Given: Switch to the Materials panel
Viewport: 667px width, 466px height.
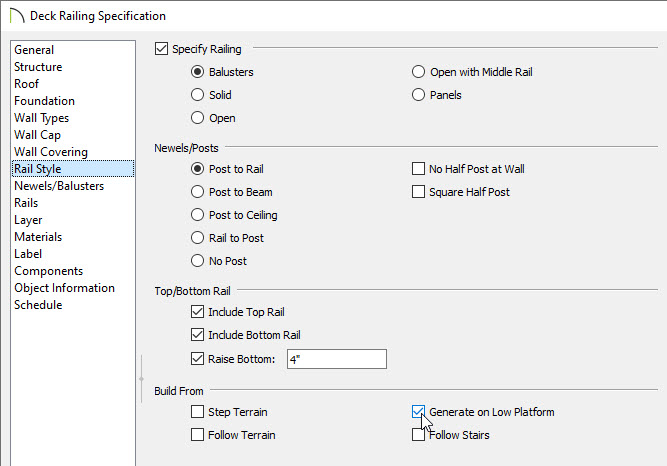Looking at the screenshot, I should pyautogui.click(x=38, y=237).
